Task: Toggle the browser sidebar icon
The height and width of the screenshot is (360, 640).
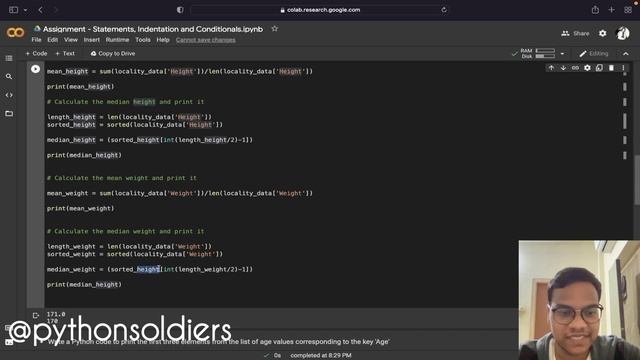Action: click(x=13, y=10)
